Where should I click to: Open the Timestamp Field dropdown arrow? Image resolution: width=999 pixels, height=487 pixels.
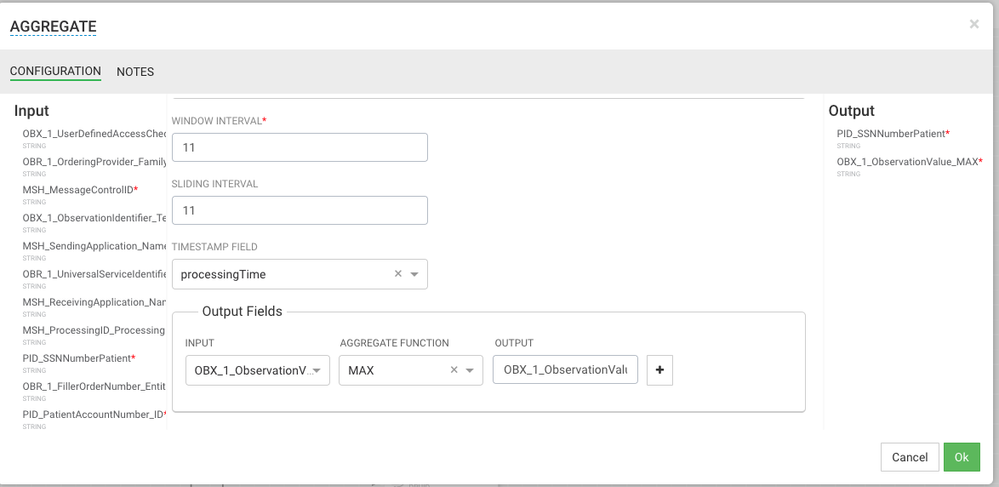coord(415,274)
